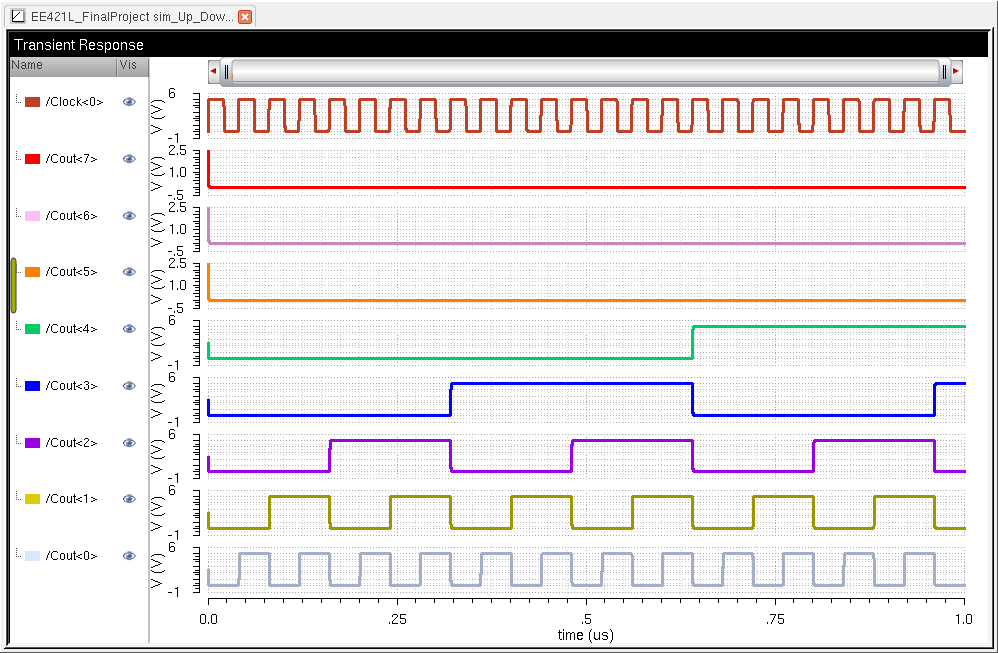Click the Vis column header
The width and height of the screenshot is (998, 653).
[128, 65]
